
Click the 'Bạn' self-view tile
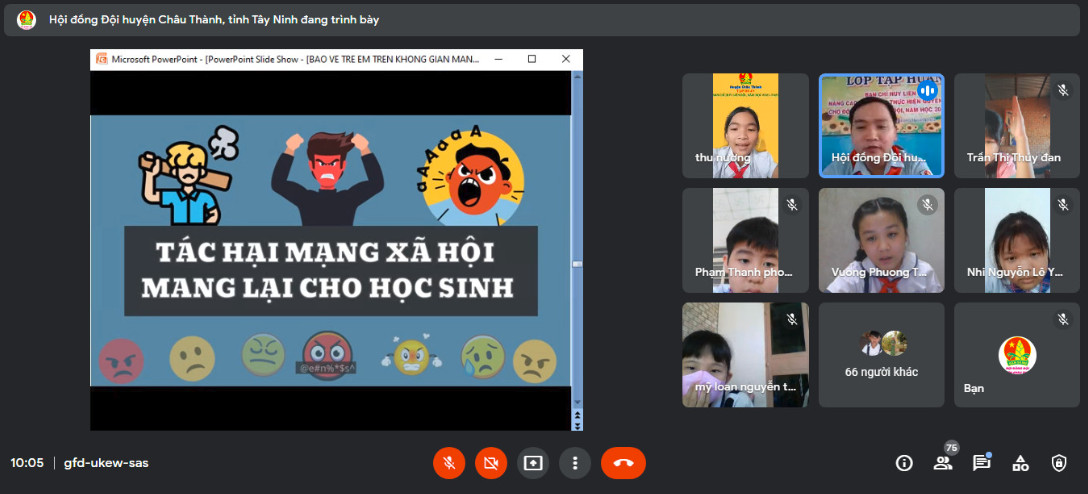[1017, 354]
